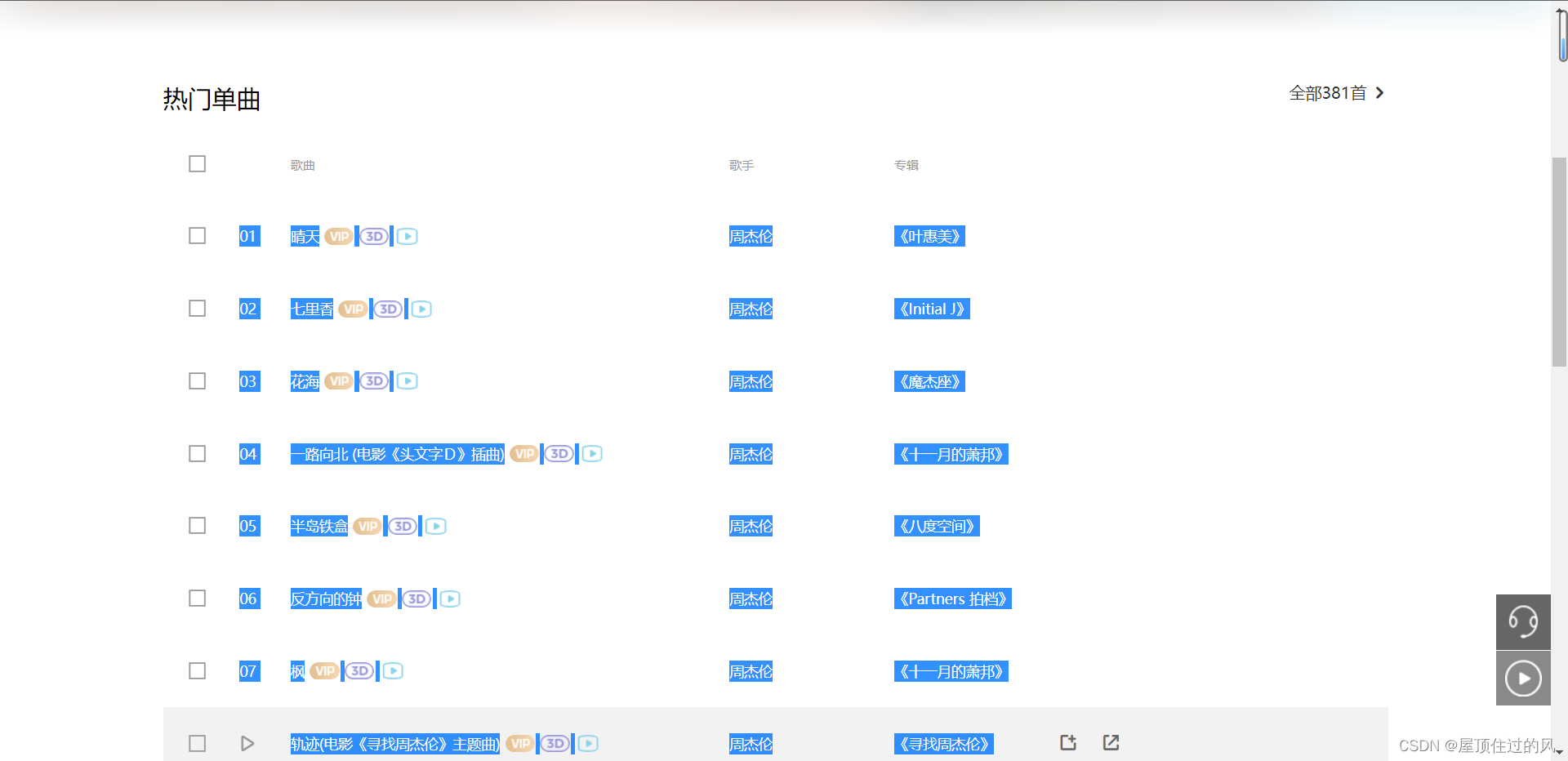Open album 《Partners 拍档》
1568x761 pixels.
coord(953,599)
